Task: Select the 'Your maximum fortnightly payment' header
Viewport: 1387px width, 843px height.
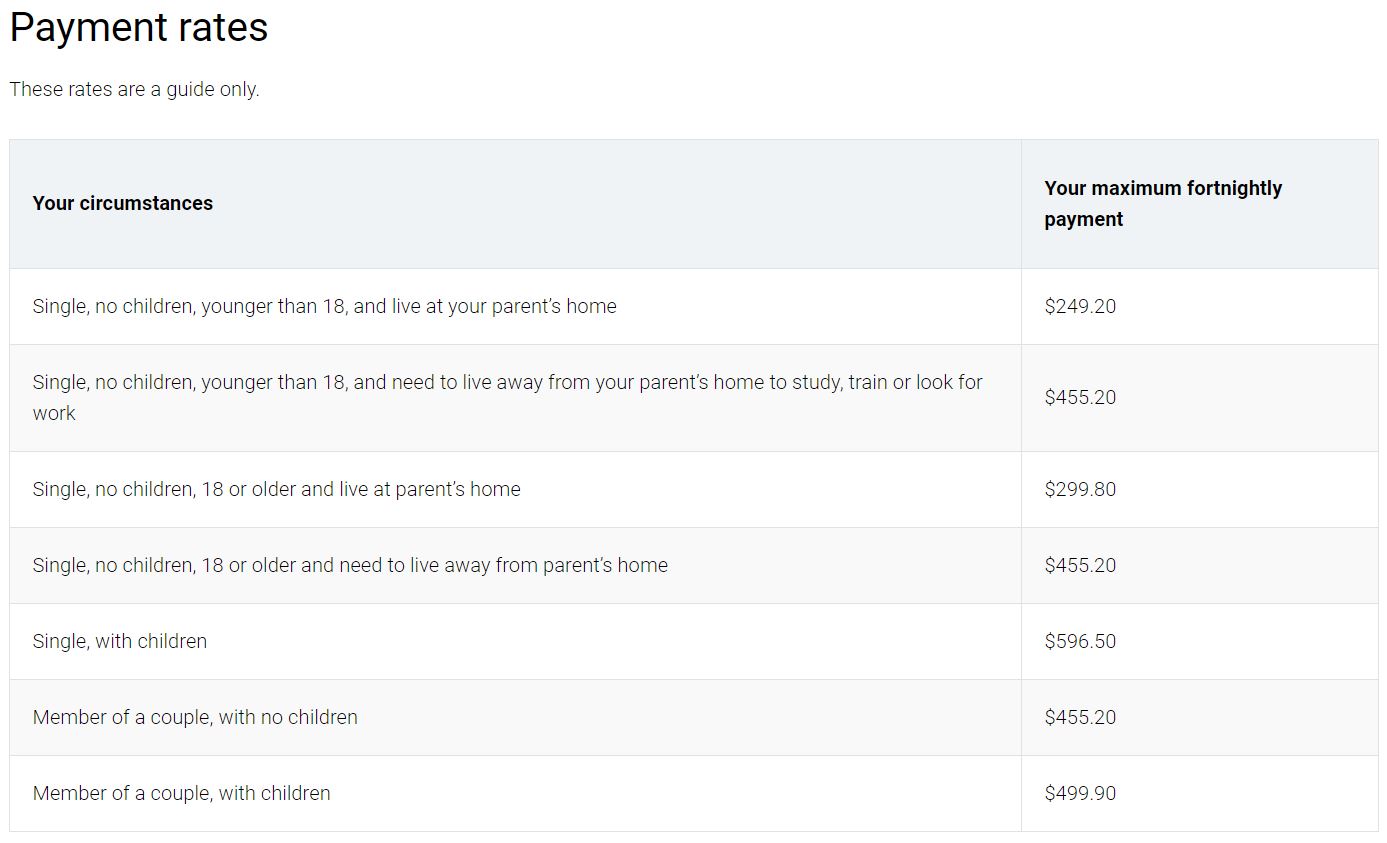Action: 1163,203
